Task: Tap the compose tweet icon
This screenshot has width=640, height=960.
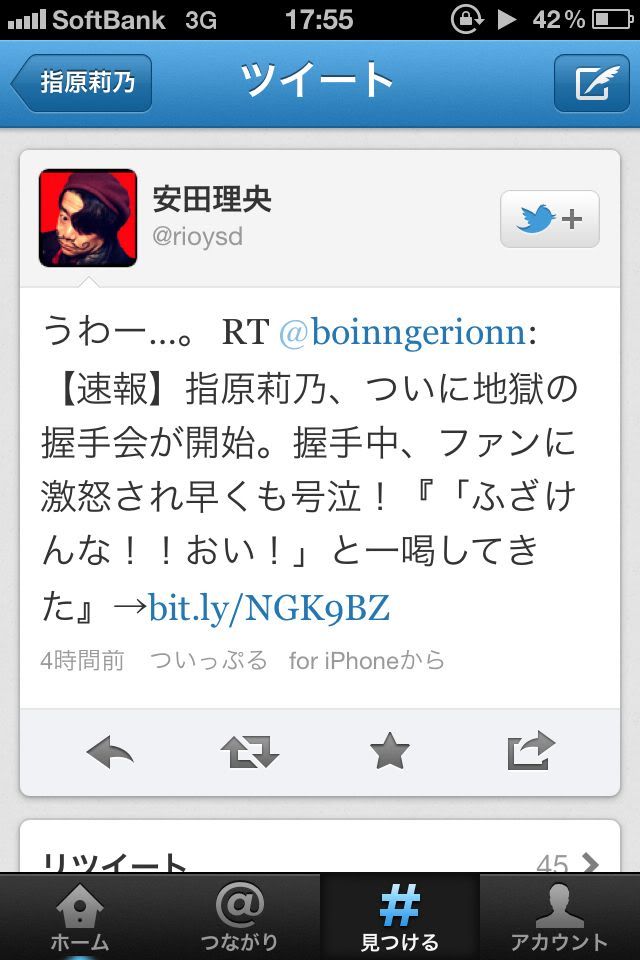Action: [x=592, y=83]
